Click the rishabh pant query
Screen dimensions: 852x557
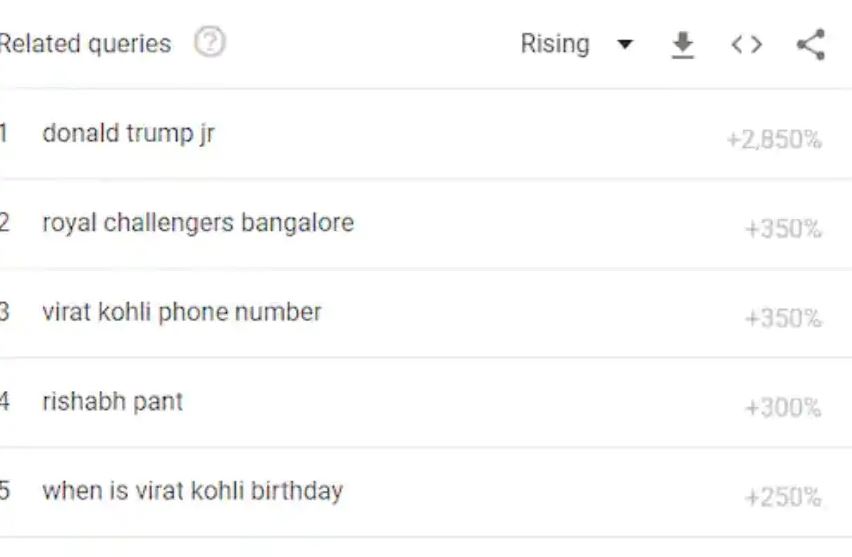113,402
